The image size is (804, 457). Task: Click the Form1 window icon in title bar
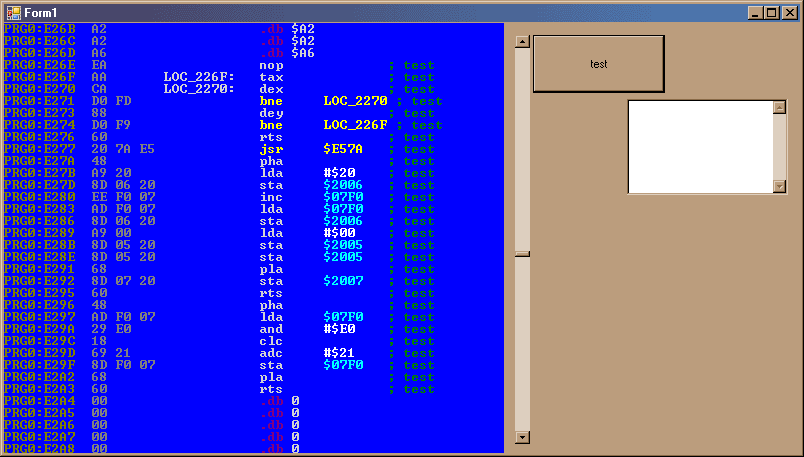[x=13, y=13]
